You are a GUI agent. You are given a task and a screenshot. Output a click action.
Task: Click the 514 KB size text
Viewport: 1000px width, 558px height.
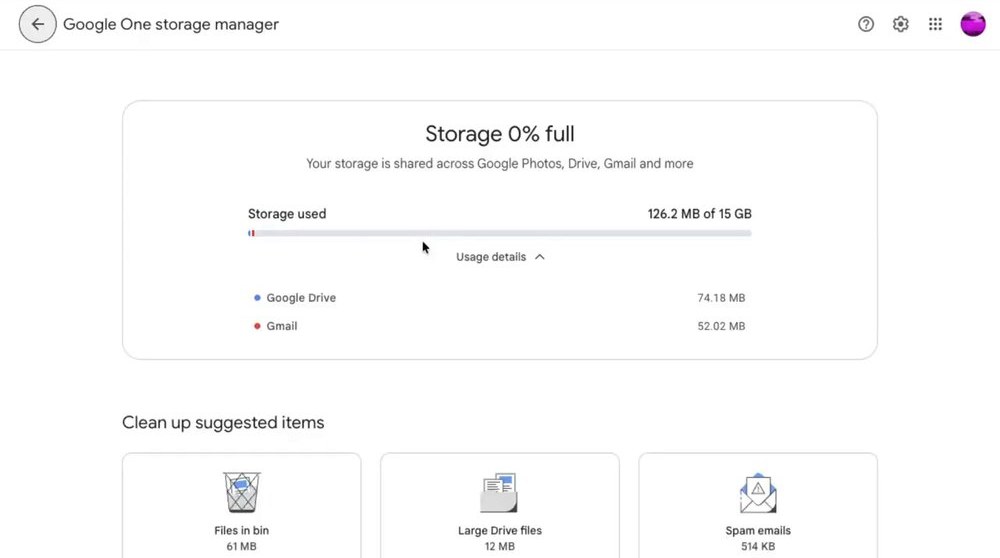[x=758, y=547]
